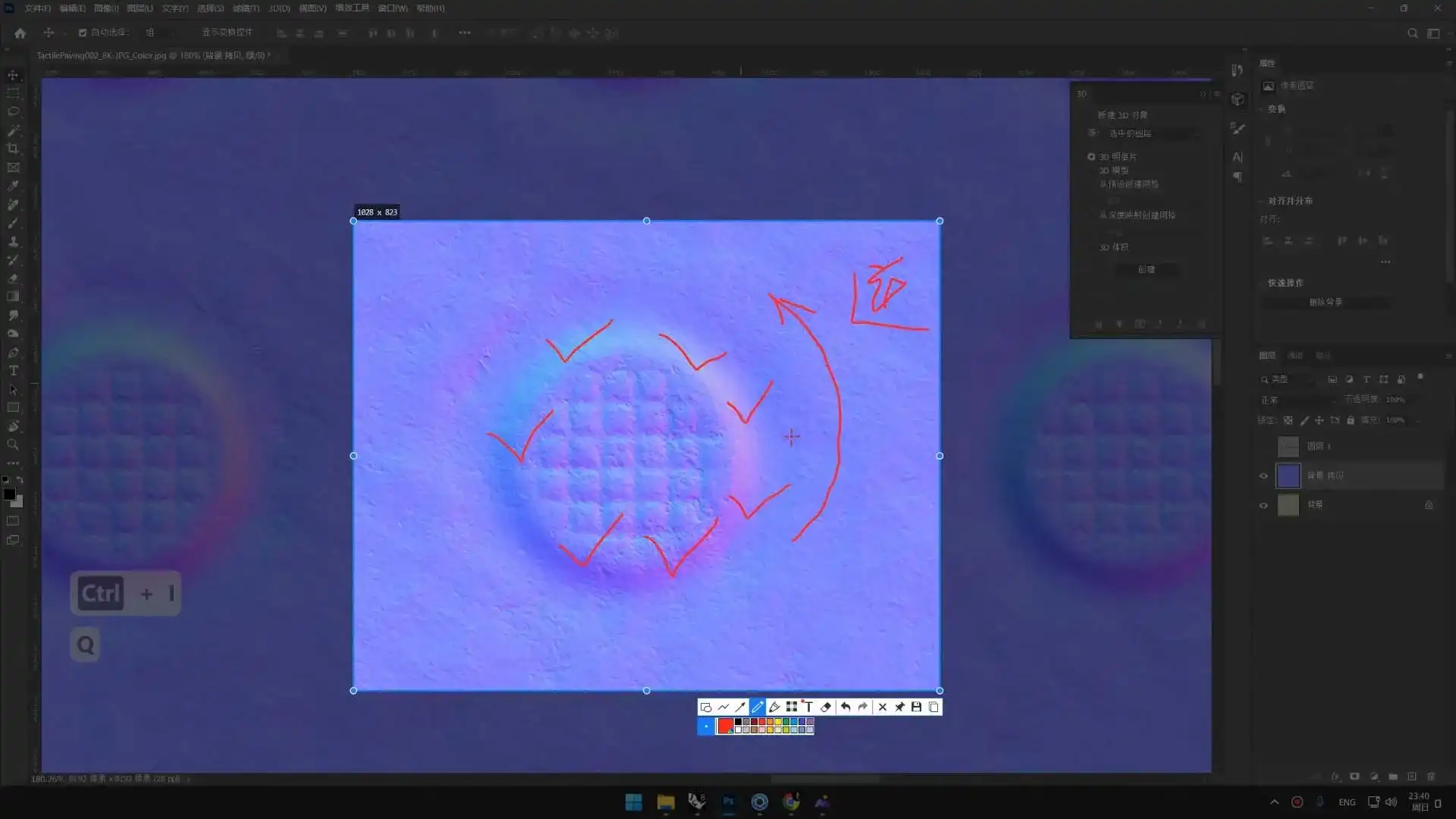The height and width of the screenshot is (819, 1456).
Task: Select the pencil drawing tool in the annotation toolbar
Action: click(757, 707)
